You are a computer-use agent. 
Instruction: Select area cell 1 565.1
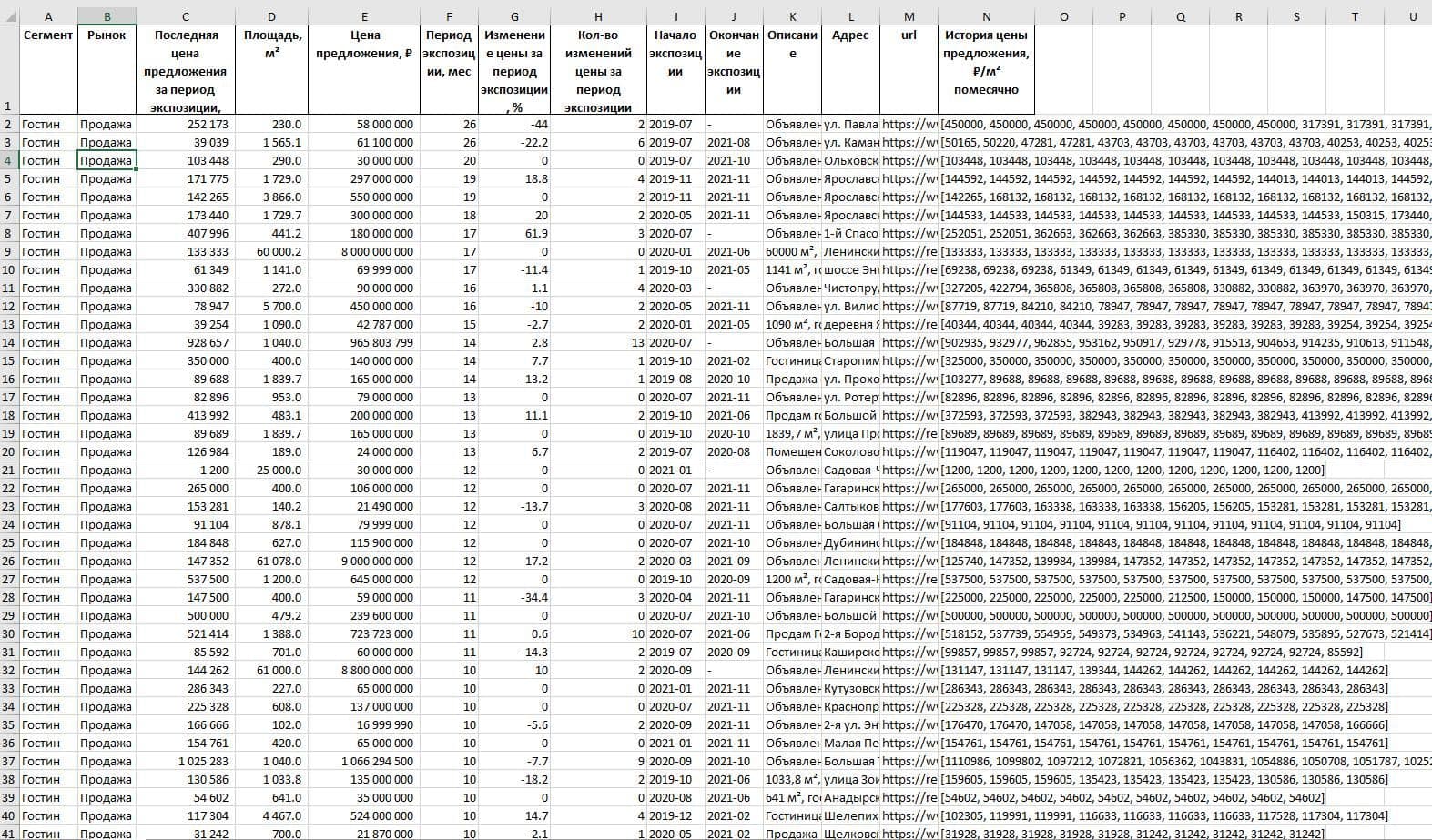click(x=272, y=142)
